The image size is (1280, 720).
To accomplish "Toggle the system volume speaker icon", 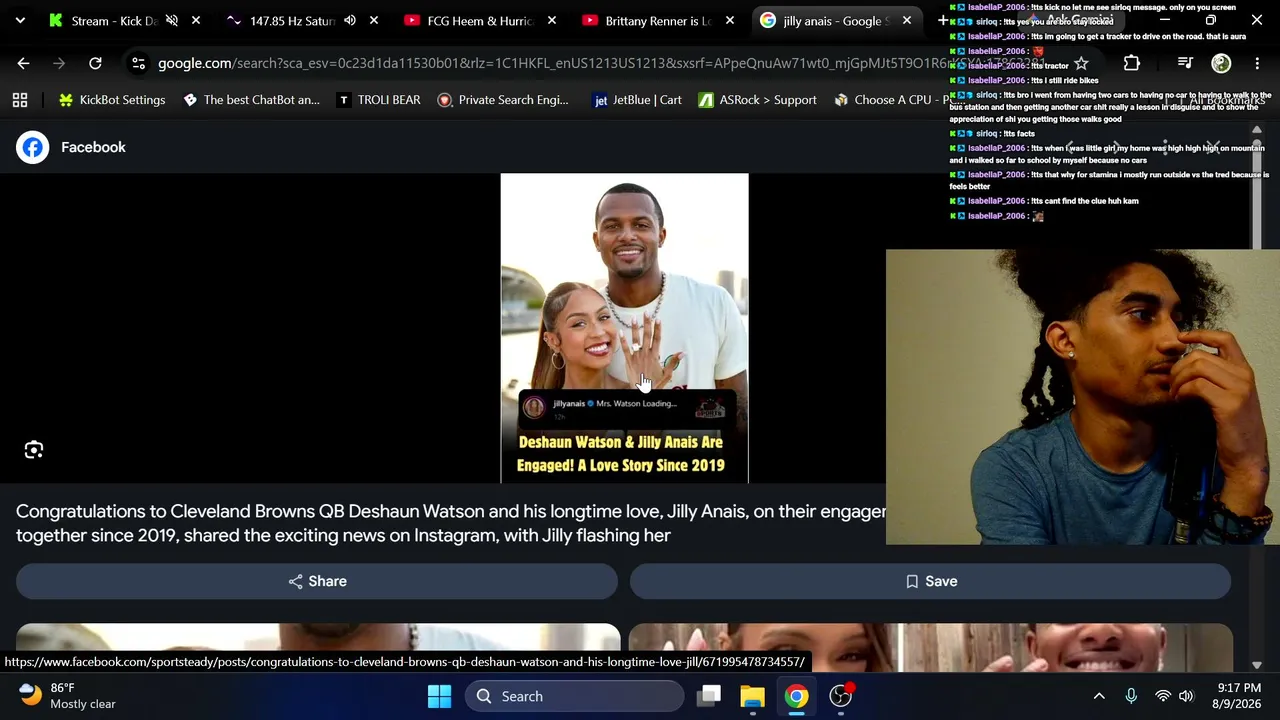I will pyautogui.click(x=1186, y=696).
